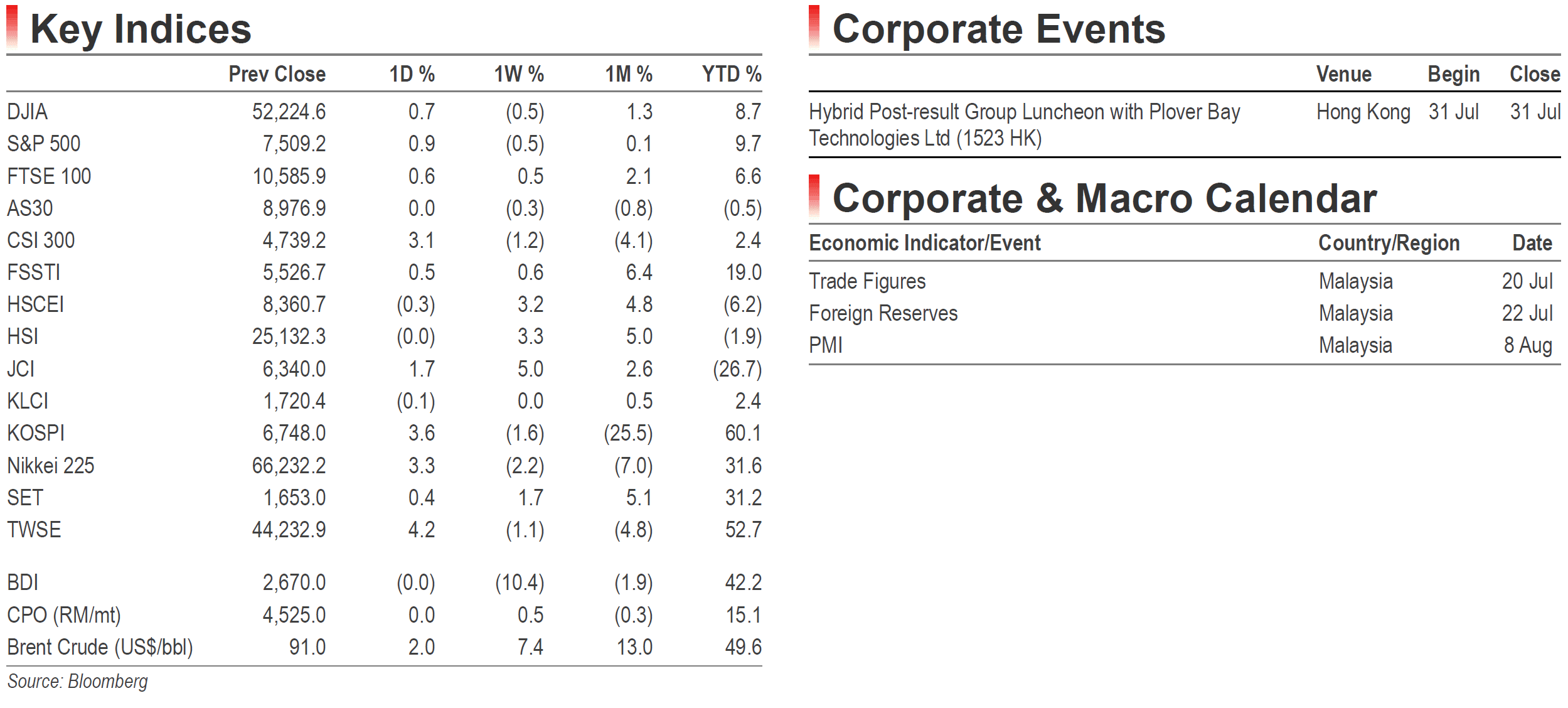The height and width of the screenshot is (708, 1568).
Task: Click the Venue column header
Action: (1343, 74)
